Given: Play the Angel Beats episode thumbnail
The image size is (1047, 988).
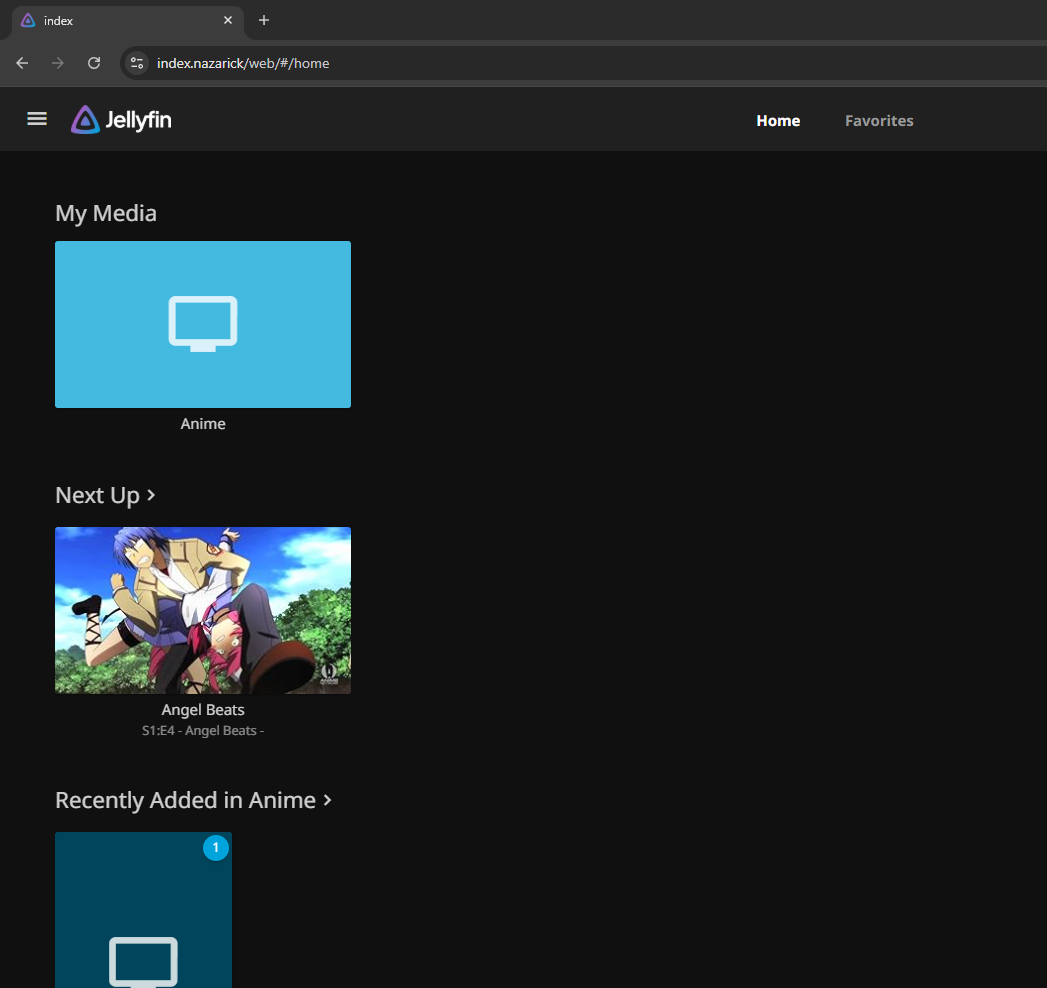Looking at the screenshot, I should [203, 610].
